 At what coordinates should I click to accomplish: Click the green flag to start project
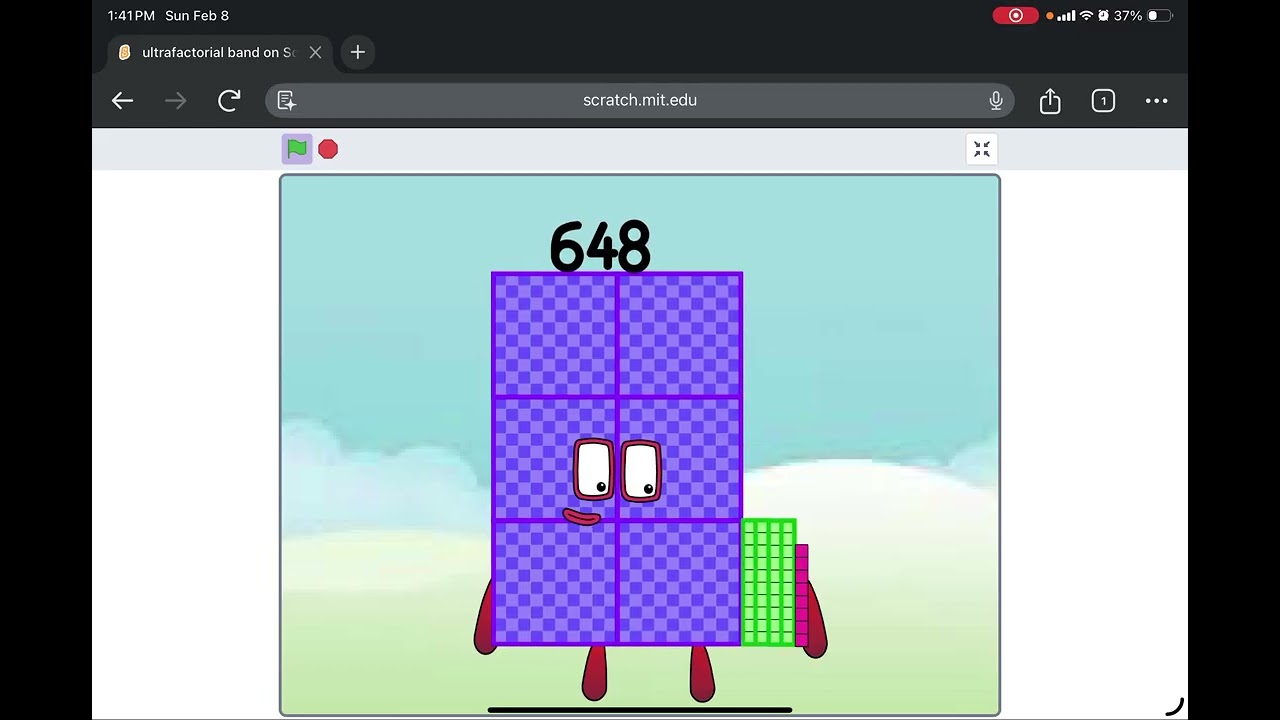pyautogui.click(x=297, y=149)
